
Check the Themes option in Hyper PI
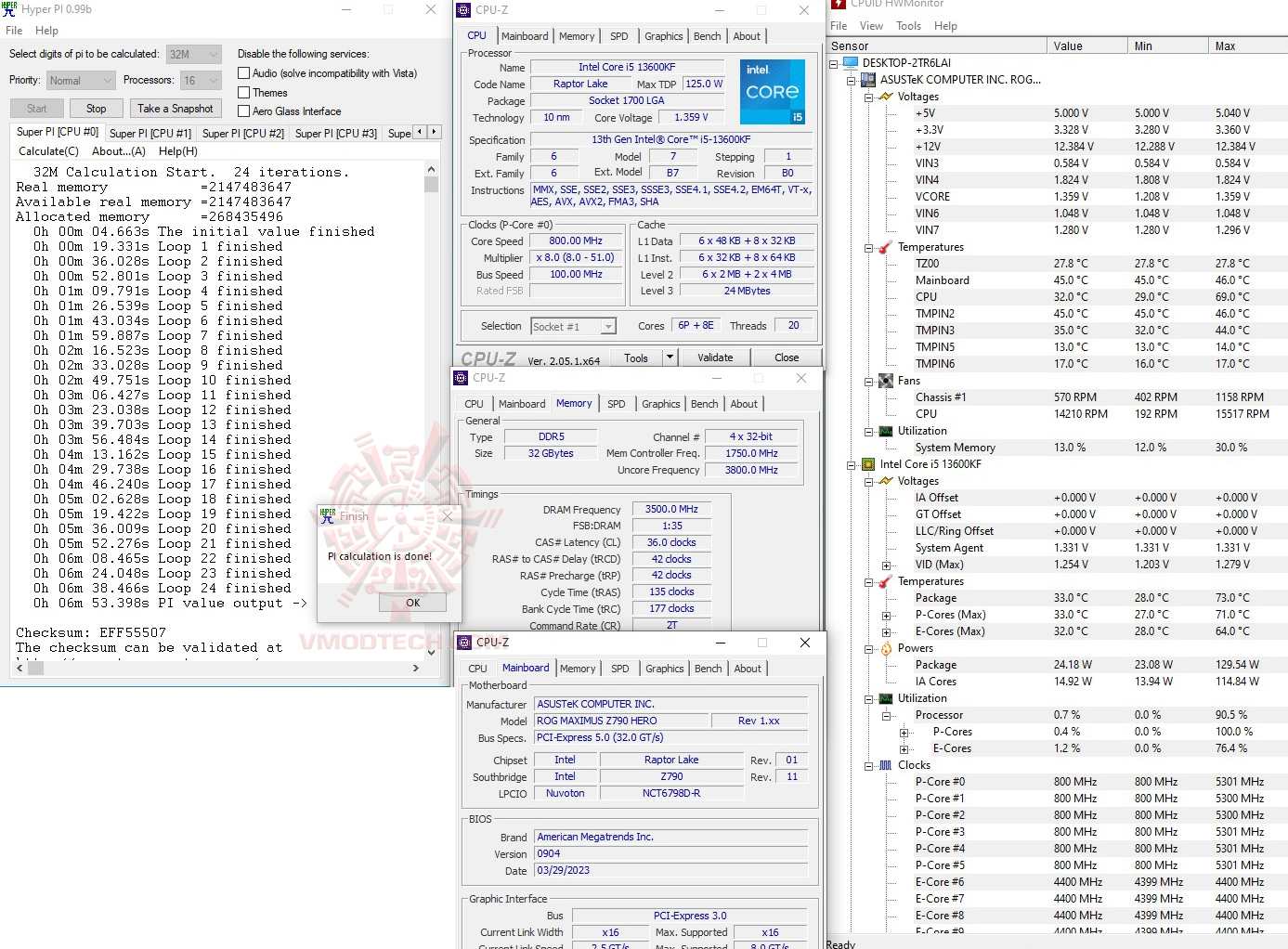[243, 92]
